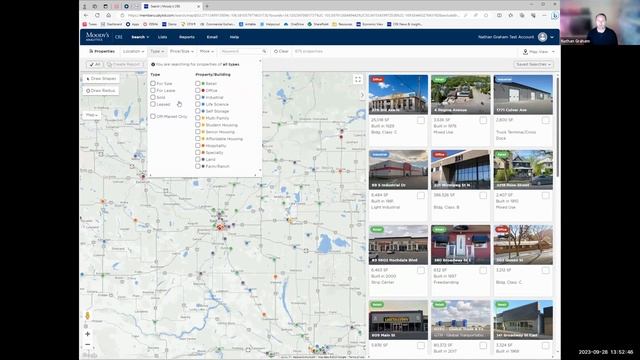640x360 pixels.
Task: Select the Properties tab
Action: coord(102,51)
